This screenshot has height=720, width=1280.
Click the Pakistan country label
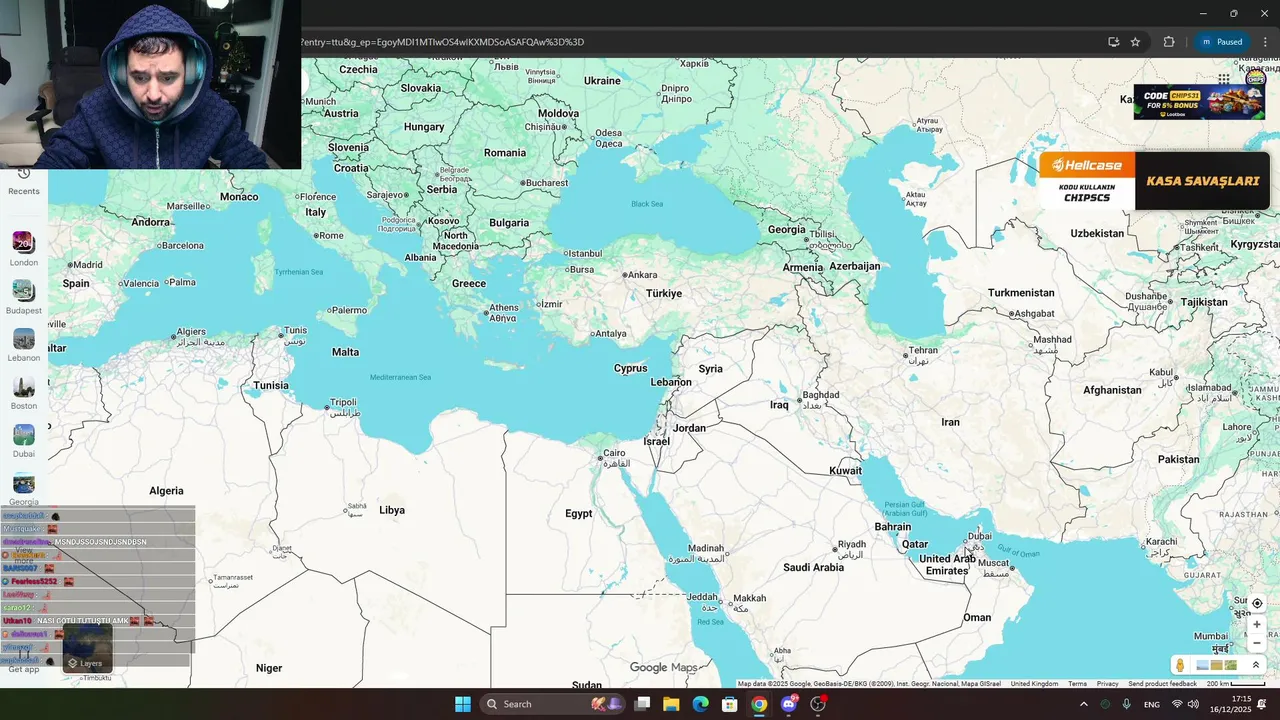[1178, 459]
